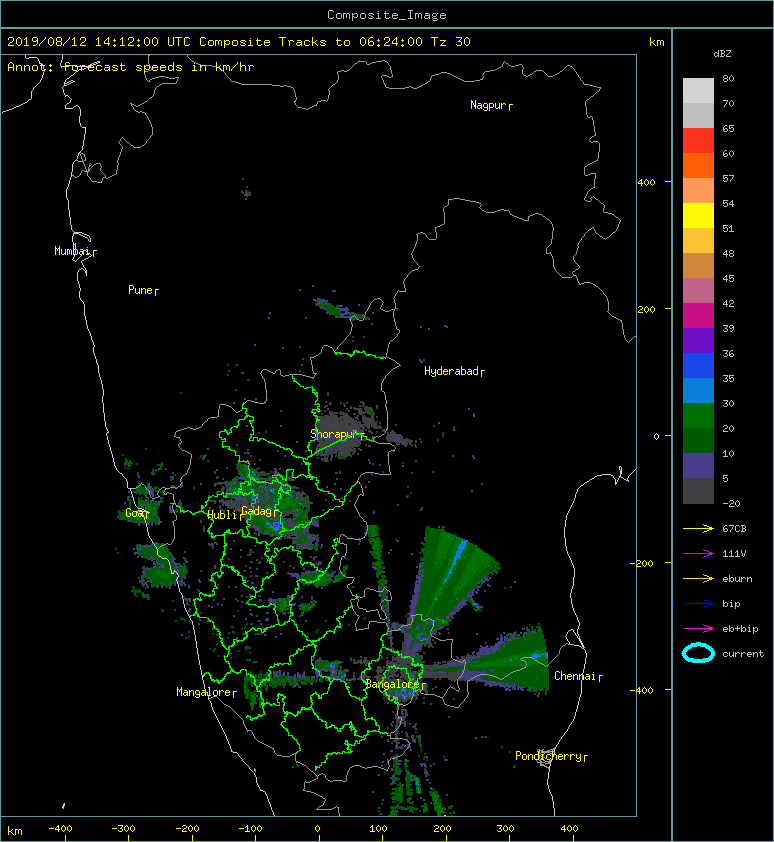774x842 pixels.
Task: Click the km unit label beside the timestamp
Action: 656,42
